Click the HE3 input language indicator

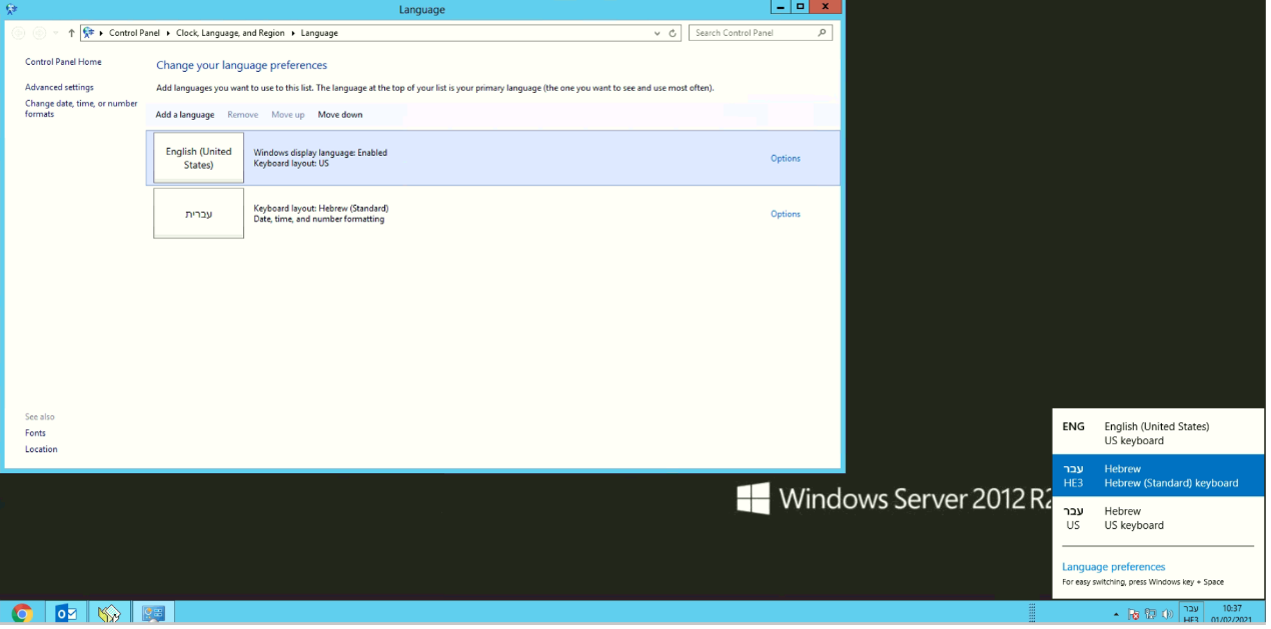1191,613
